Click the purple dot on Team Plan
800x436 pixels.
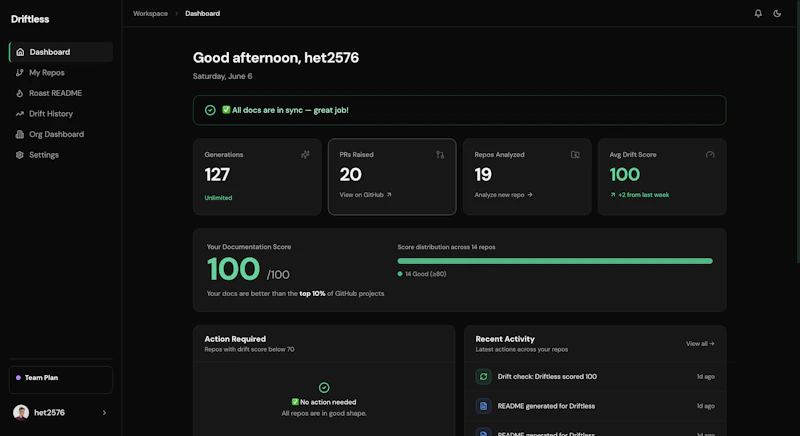[18, 378]
